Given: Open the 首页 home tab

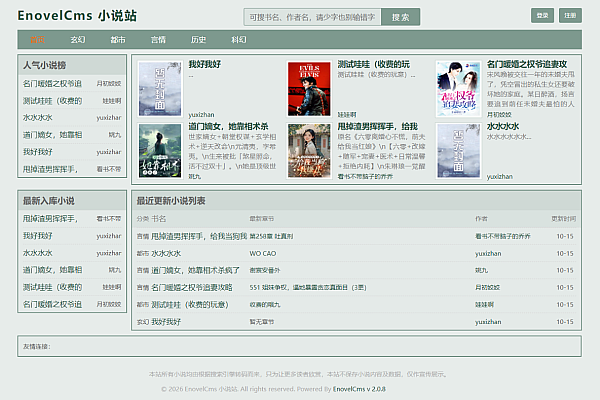Looking at the screenshot, I should click(38, 40).
